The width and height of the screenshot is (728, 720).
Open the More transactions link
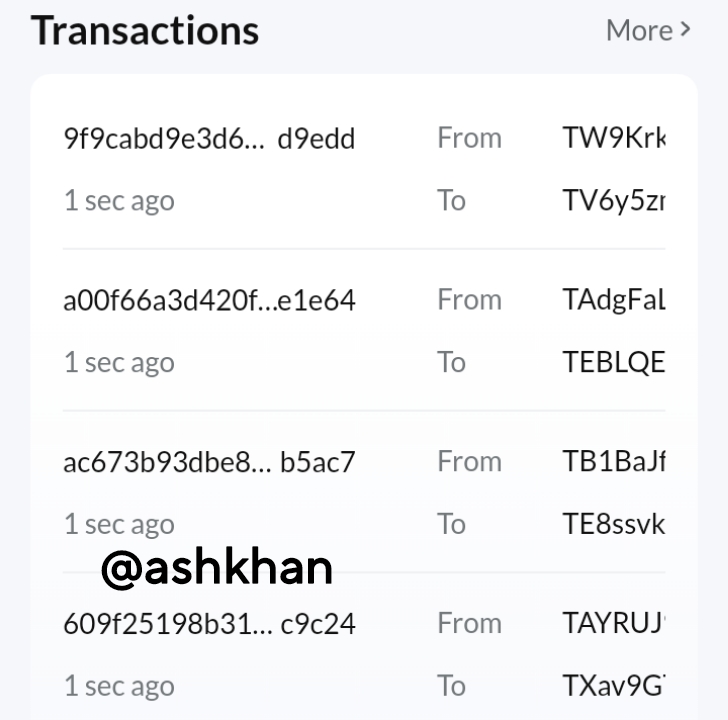[649, 30]
